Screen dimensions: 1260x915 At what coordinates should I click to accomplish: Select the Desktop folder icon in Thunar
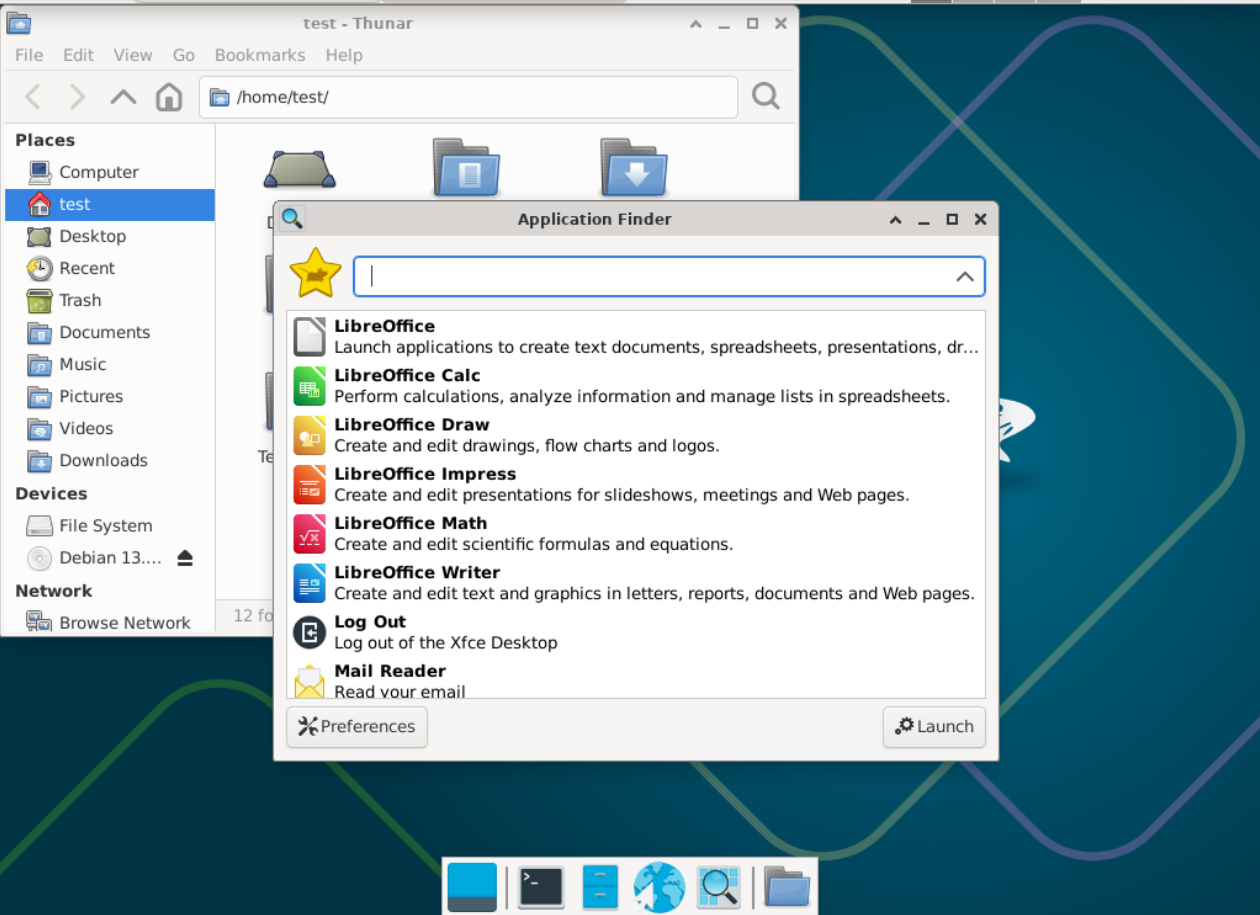point(299,170)
